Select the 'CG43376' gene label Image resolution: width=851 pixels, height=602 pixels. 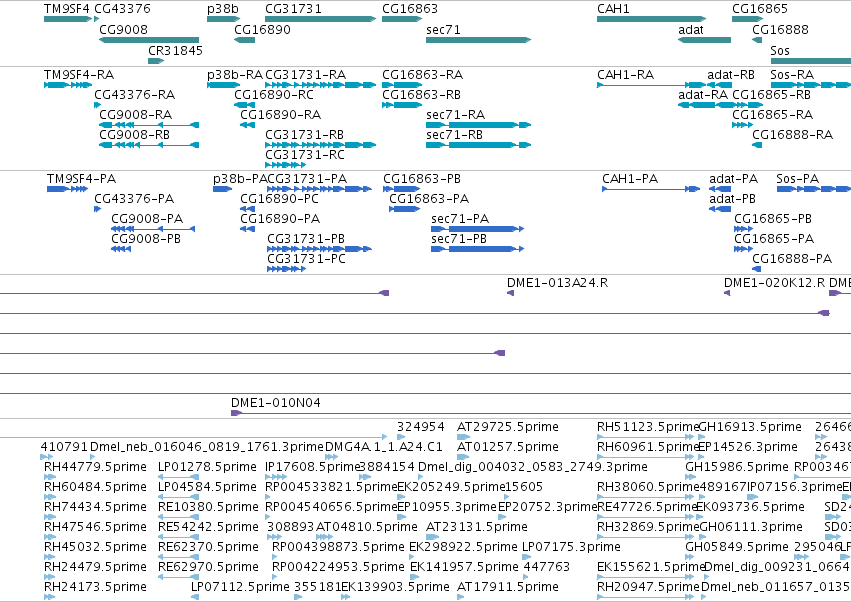123,9
